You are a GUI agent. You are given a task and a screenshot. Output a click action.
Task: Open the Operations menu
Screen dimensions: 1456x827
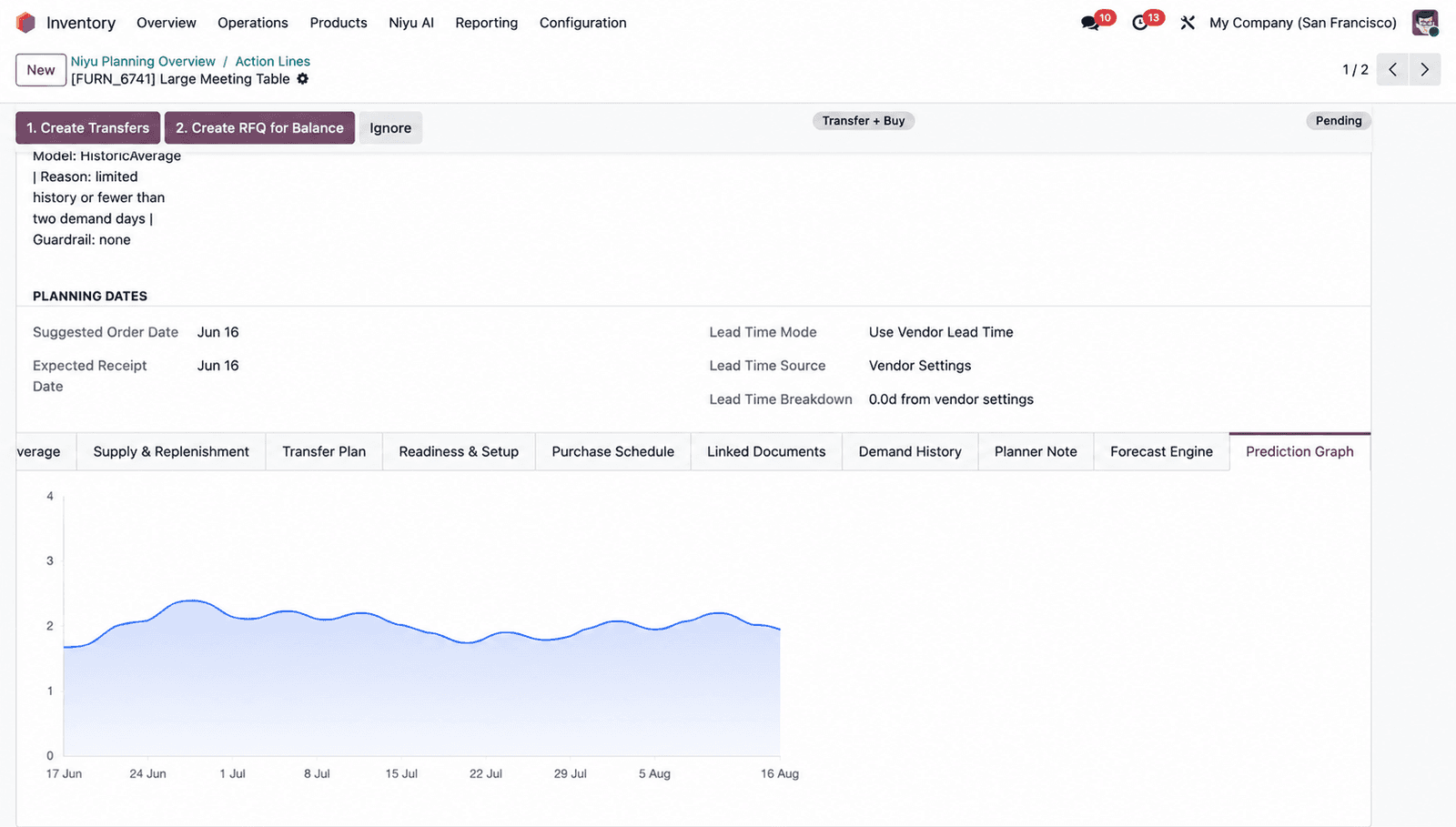tap(253, 23)
